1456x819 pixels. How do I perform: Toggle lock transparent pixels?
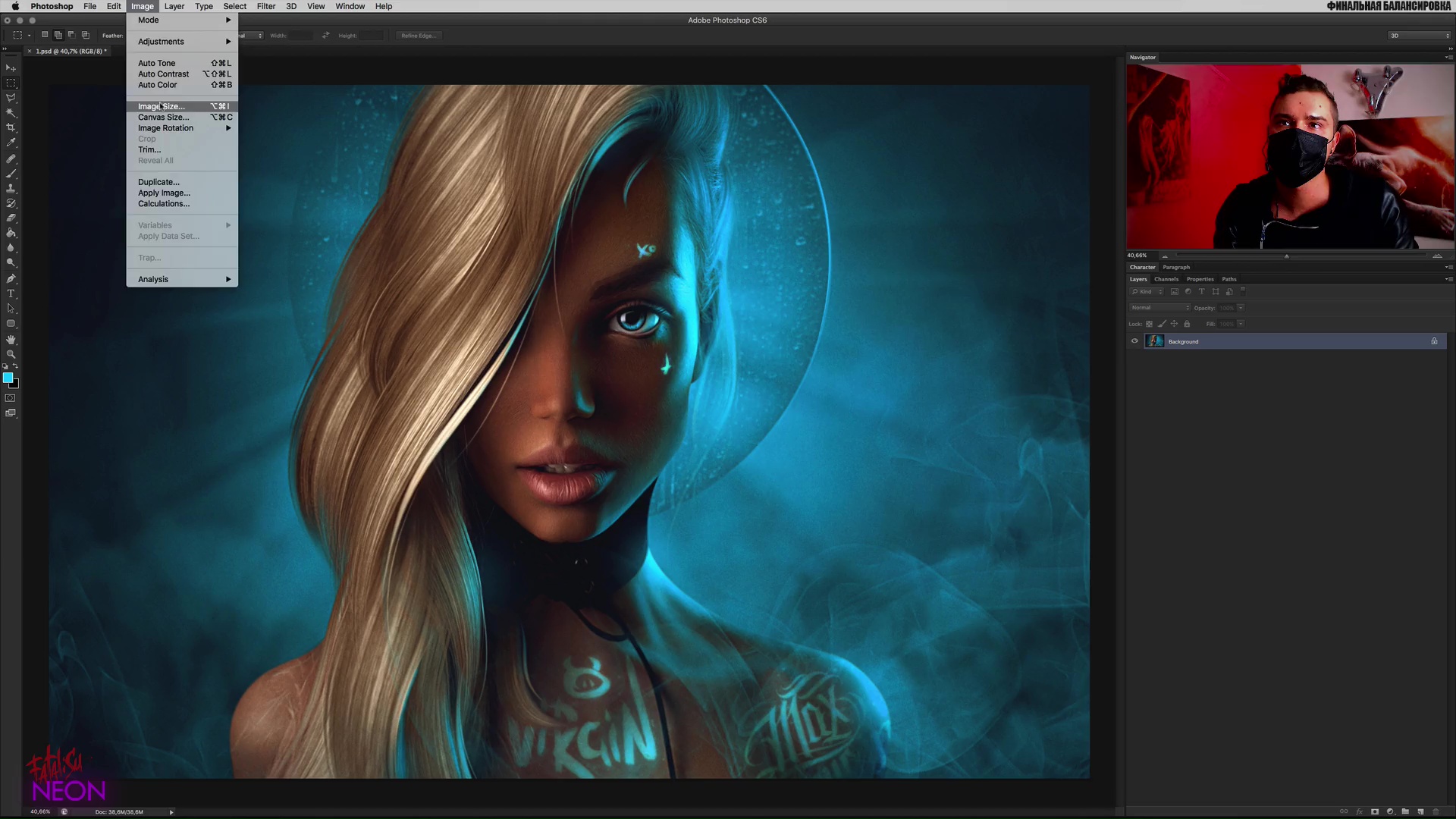coord(1149,324)
